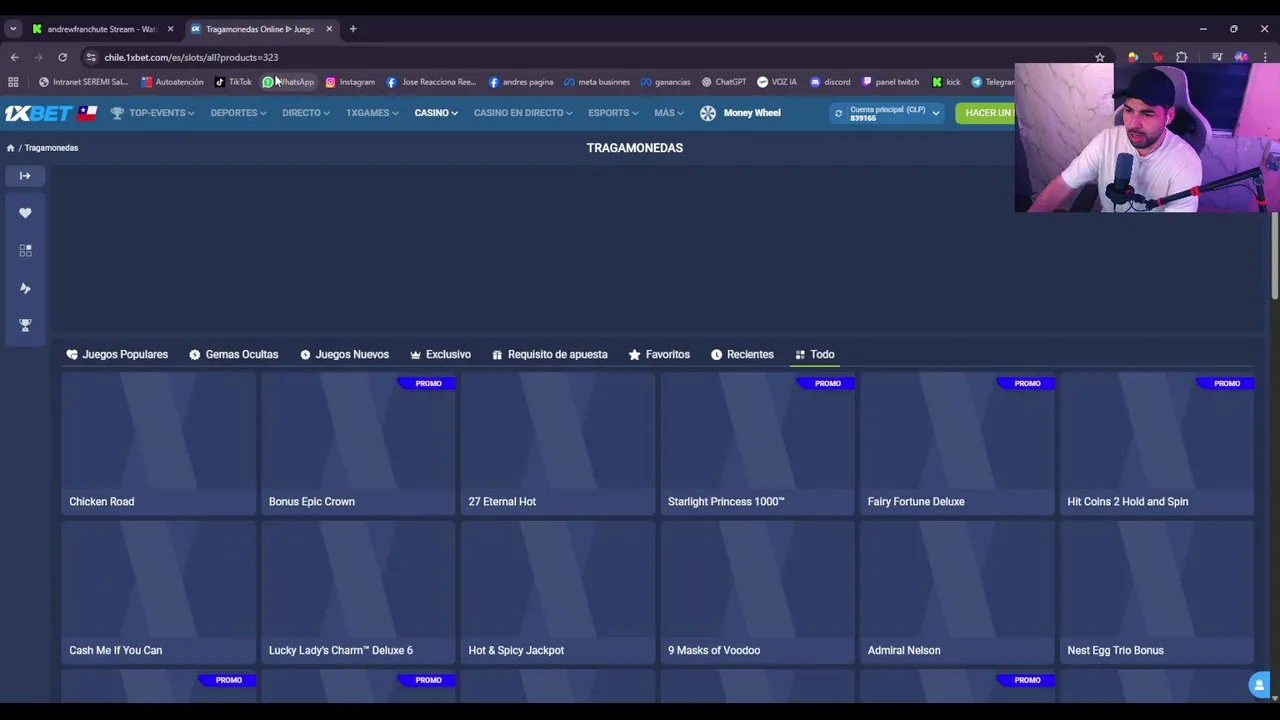Expand the left sidebar arrow

(x=25, y=176)
